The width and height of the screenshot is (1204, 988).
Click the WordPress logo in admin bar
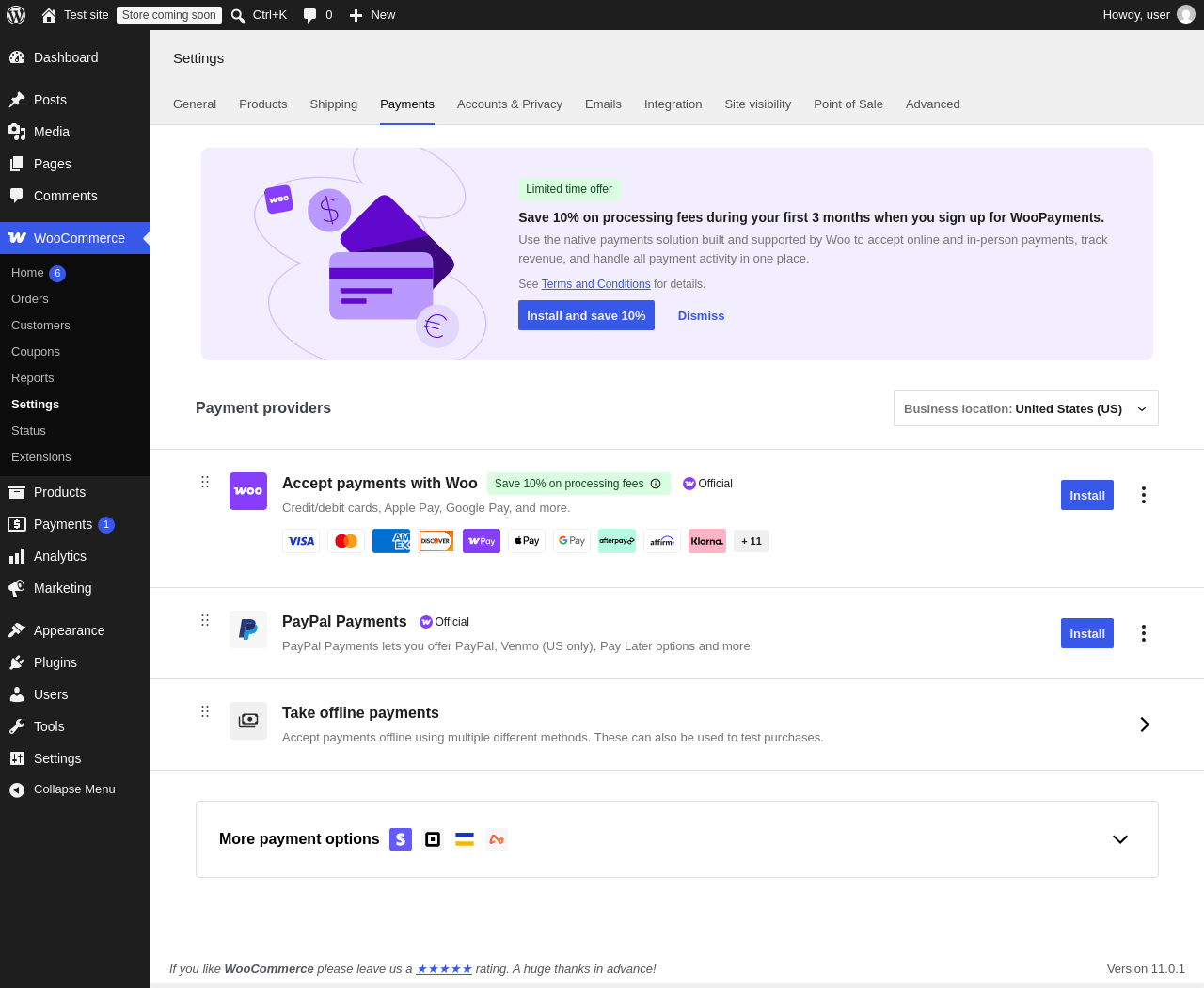click(x=16, y=15)
